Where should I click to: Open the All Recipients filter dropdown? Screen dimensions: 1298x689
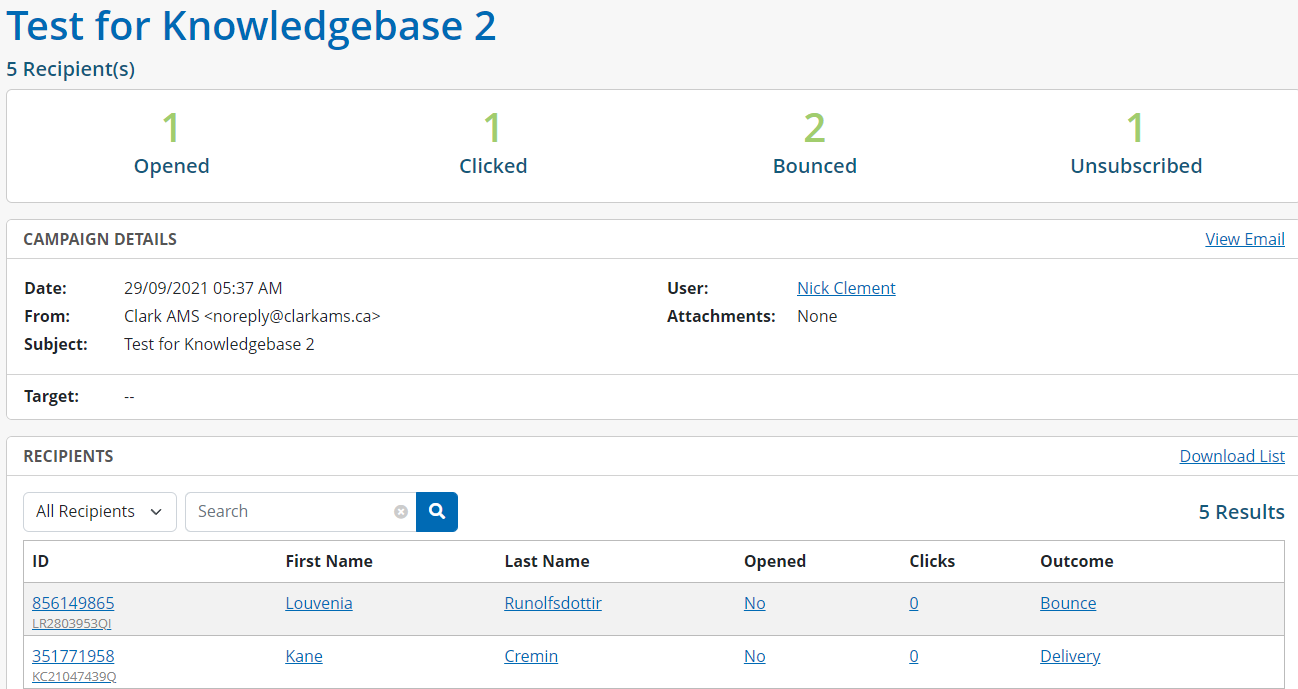click(100, 512)
